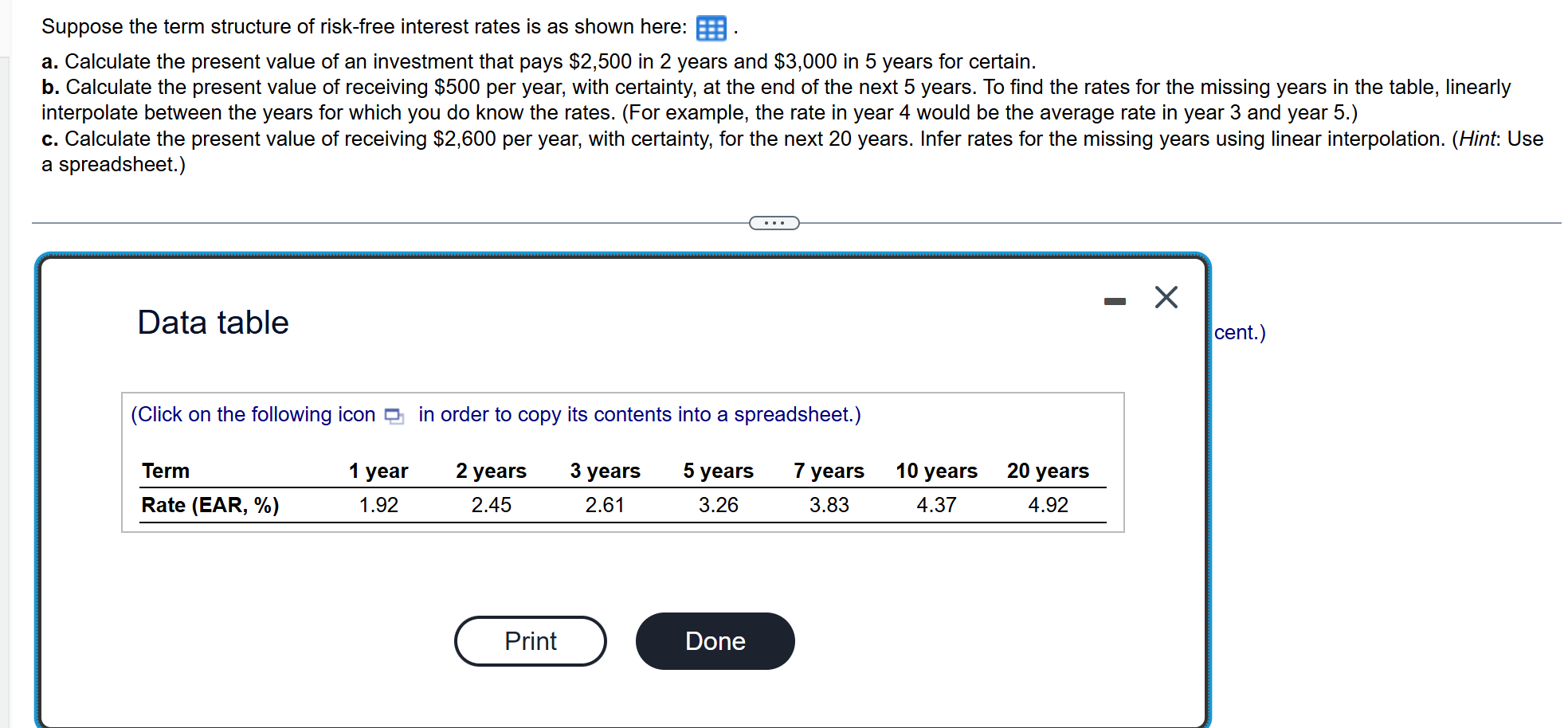Select the 1.92 rate value
This screenshot has height=728, width=1568.
(x=379, y=504)
